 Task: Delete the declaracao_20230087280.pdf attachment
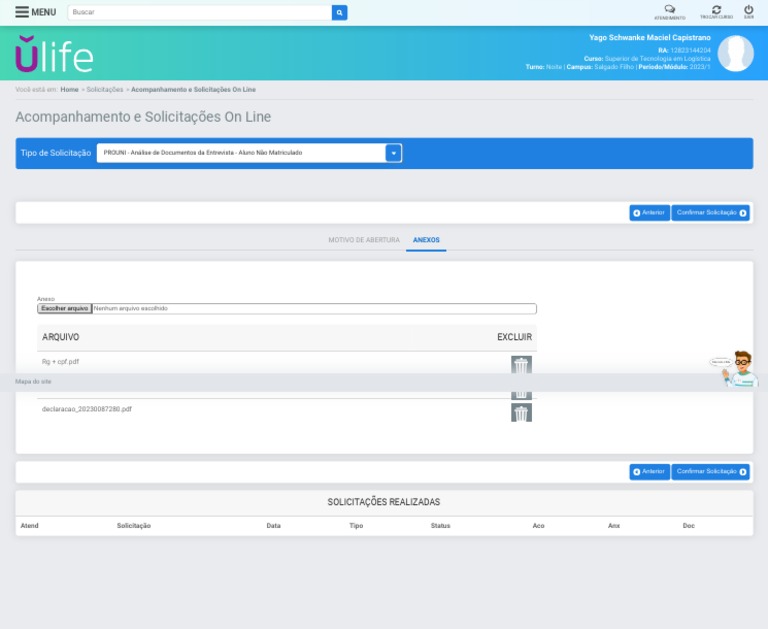click(x=521, y=412)
